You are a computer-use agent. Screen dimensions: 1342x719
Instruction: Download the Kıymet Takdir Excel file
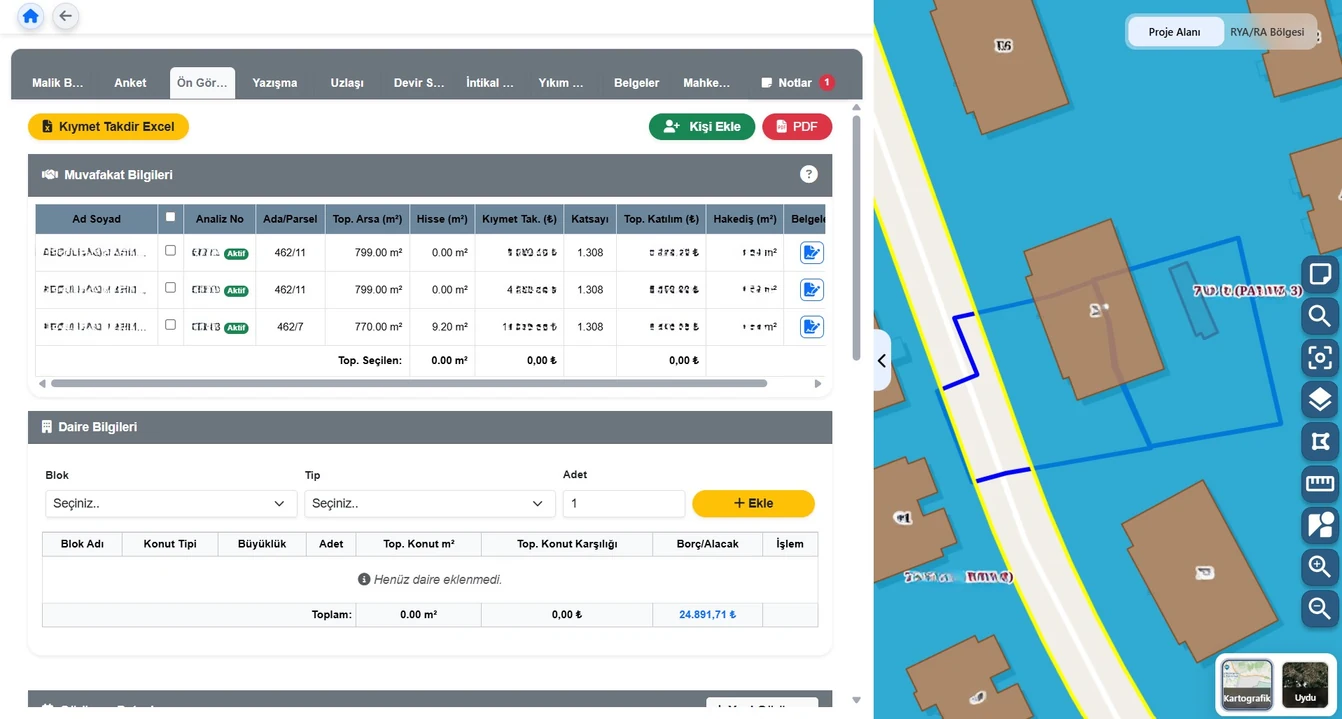coord(108,127)
